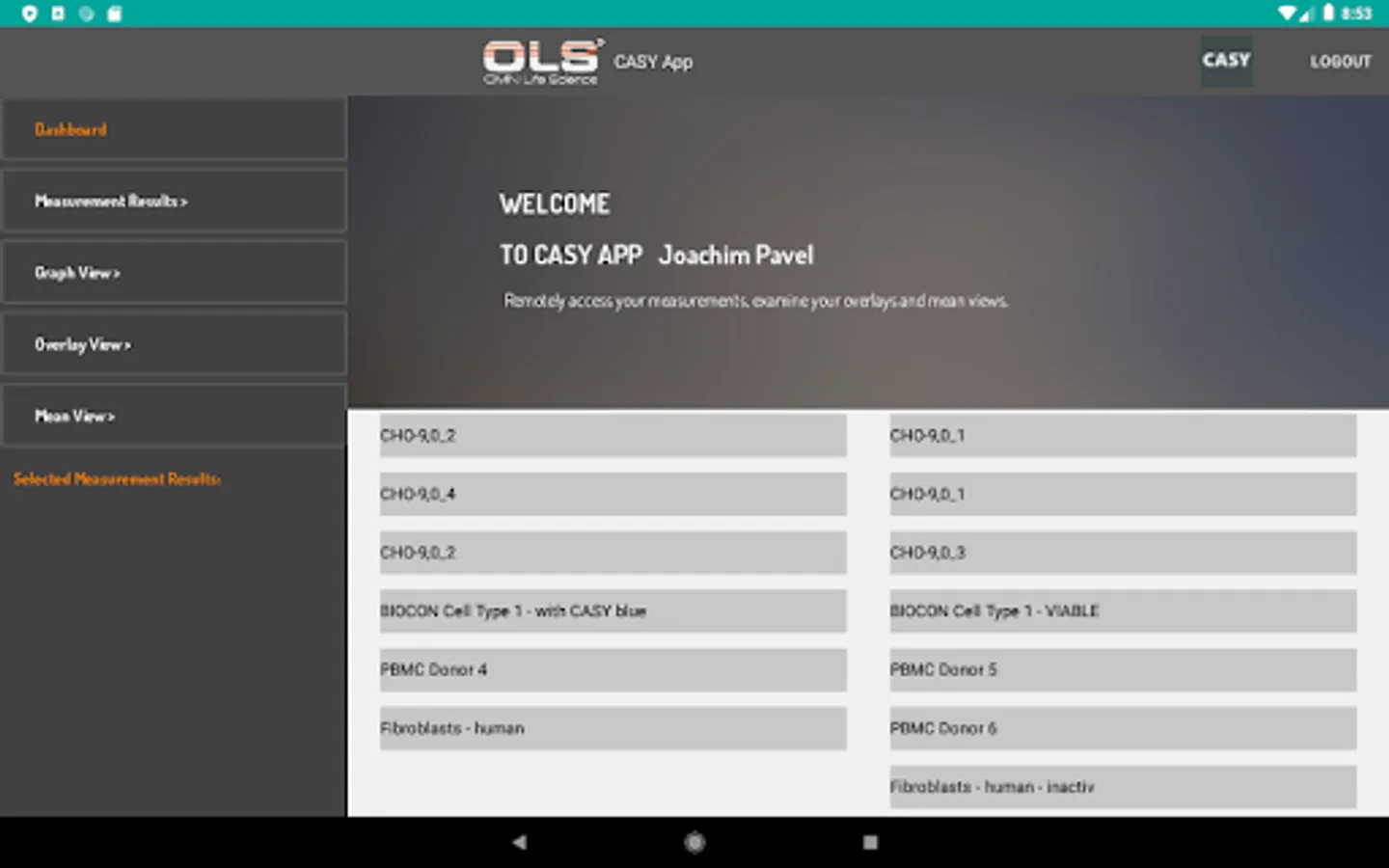Tap the Wi-Fi signal status icon
The height and width of the screenshot is (868, 1389).
[x=1287, y=14]
